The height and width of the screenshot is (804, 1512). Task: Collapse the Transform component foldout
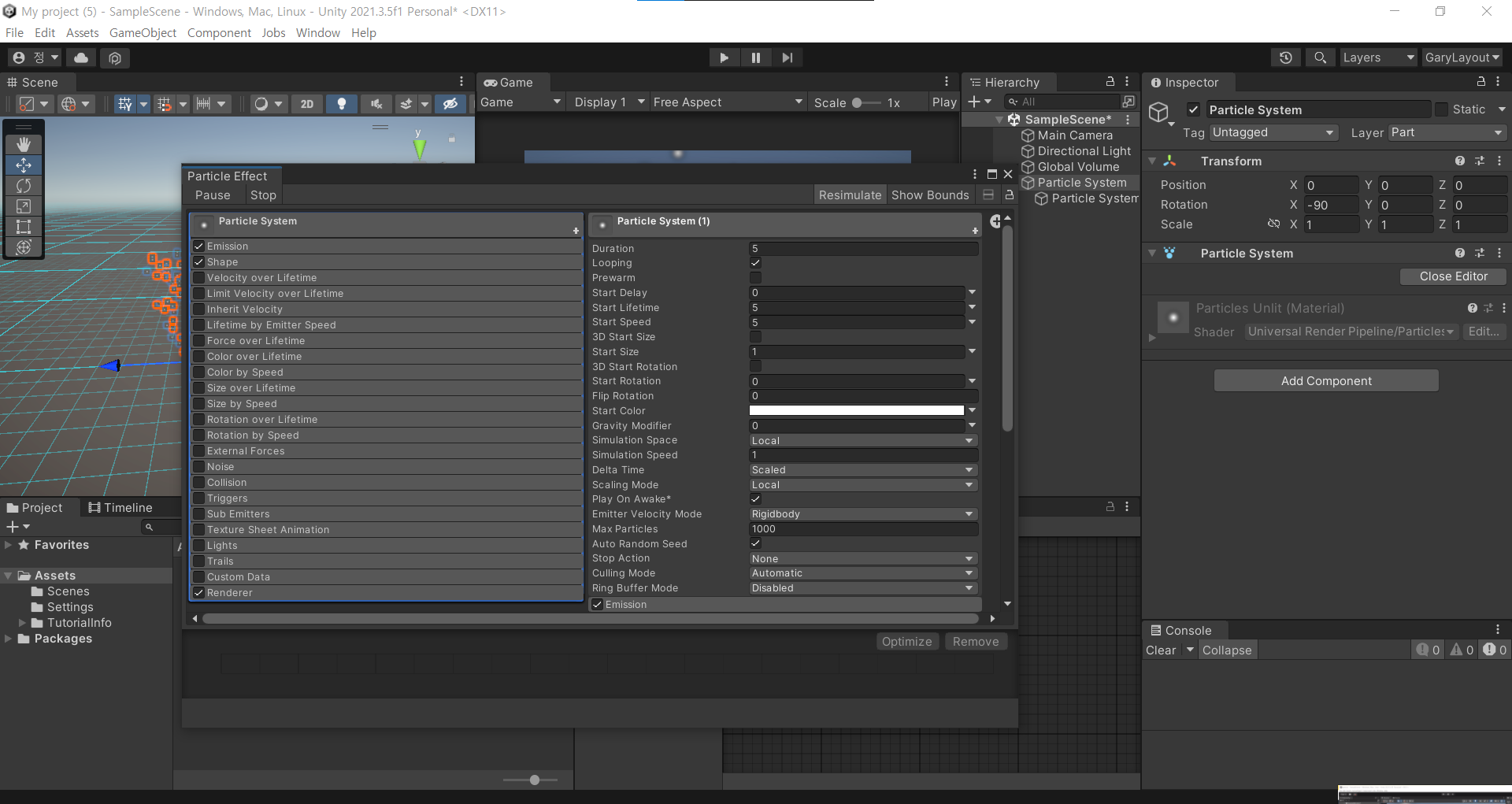point(1152,161)
